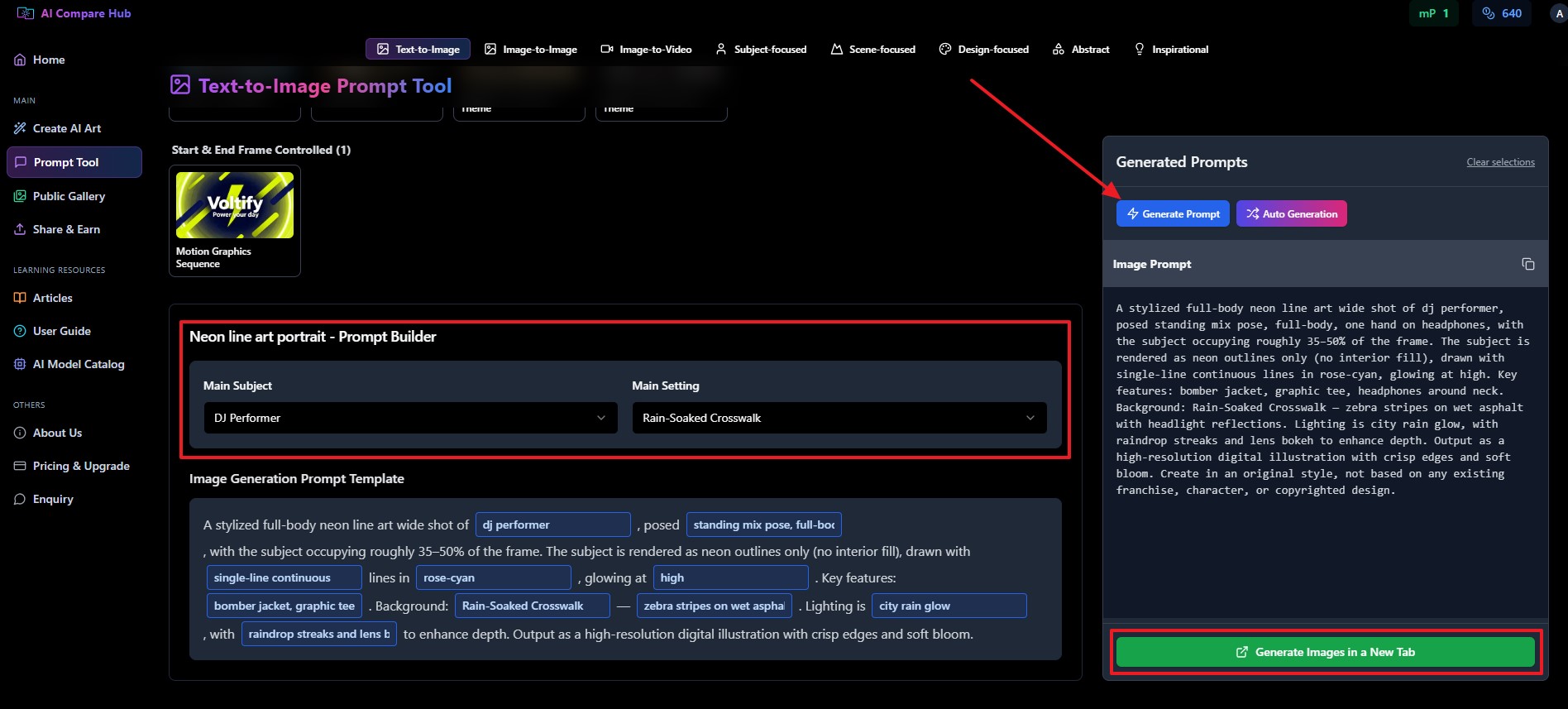Switch to the Image-to-Video tab
1568x709 pixels.
pyautogui.click(x=646, y=49)
